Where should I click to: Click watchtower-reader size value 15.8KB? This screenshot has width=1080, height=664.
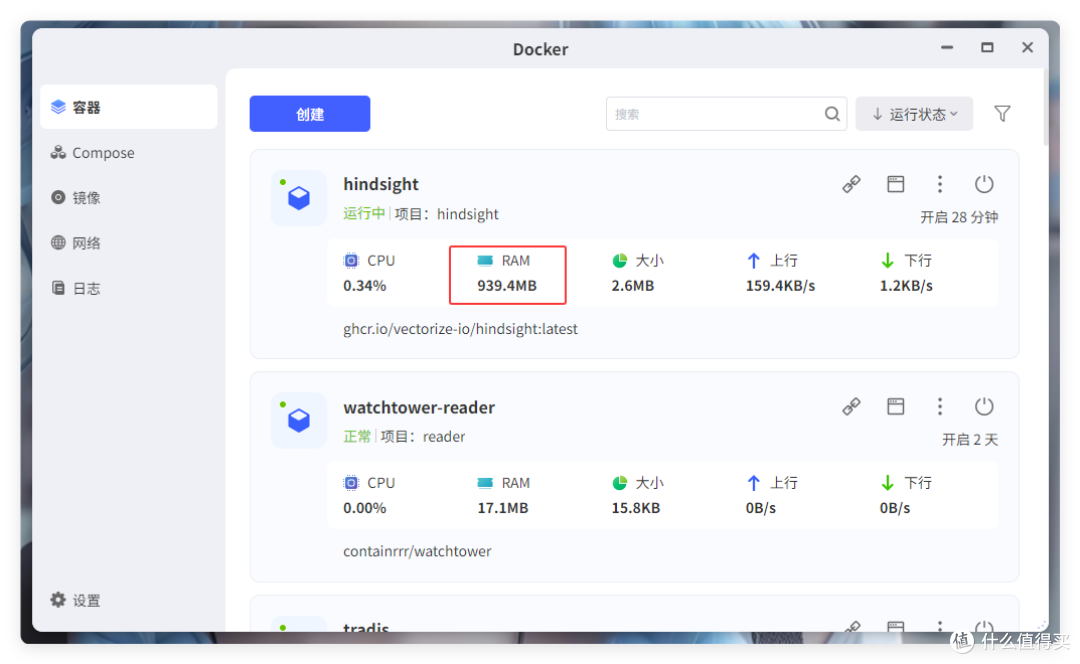point(636,508)
